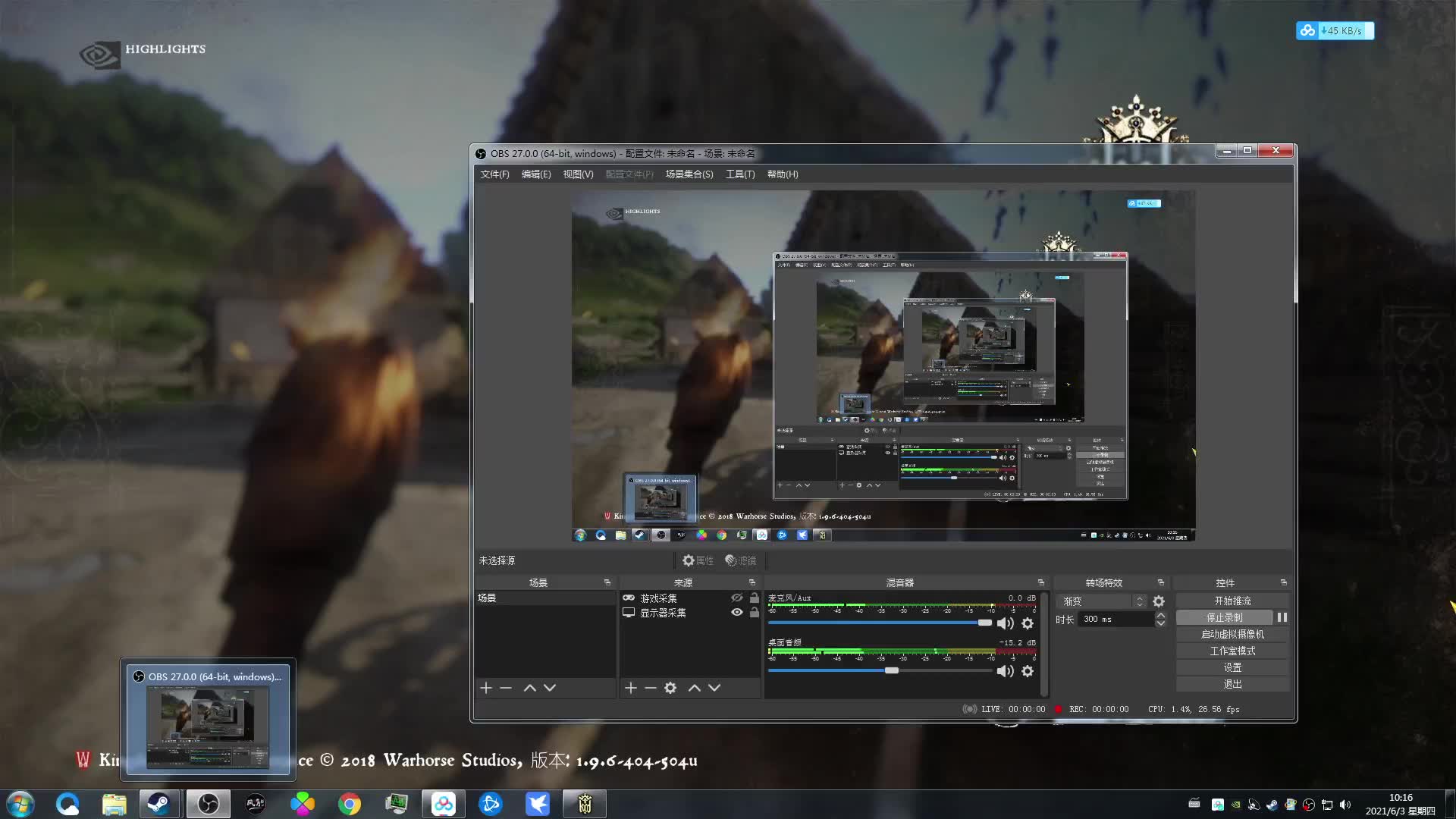Click the 300 ms duration field
1456x819 pixels.
pyautogui.click(x=1116, y=620)
